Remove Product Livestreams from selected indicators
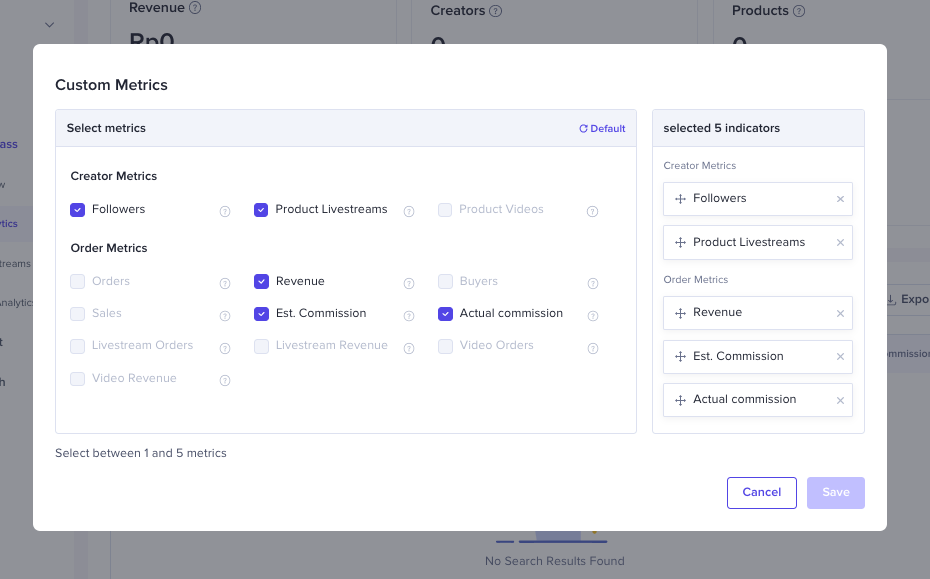 pos(840,243)
